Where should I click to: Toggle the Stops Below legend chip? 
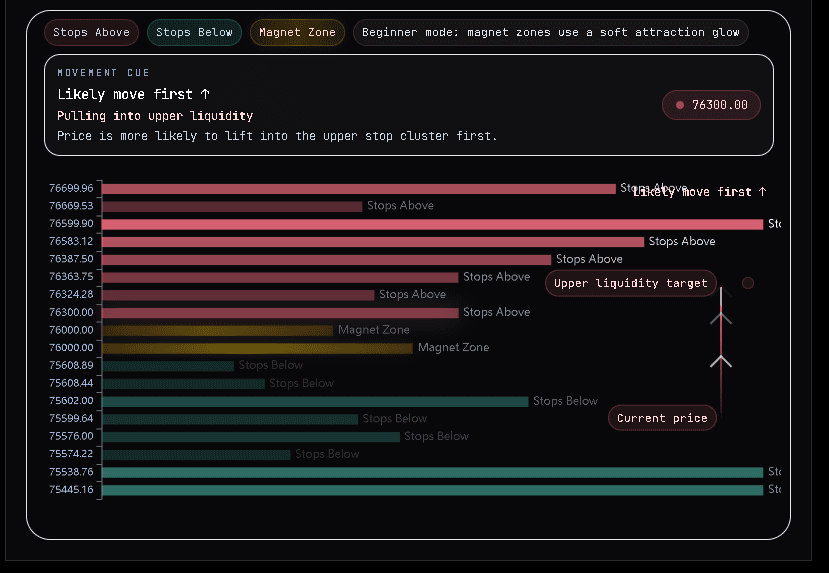tap(194, 32)
